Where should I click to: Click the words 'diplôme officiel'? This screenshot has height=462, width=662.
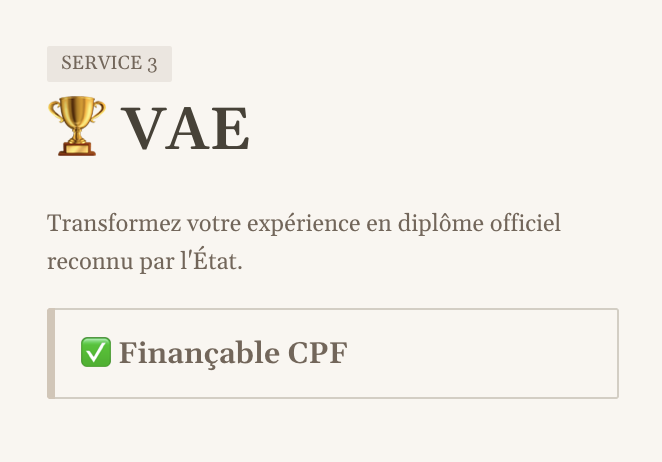coord(479,223)
